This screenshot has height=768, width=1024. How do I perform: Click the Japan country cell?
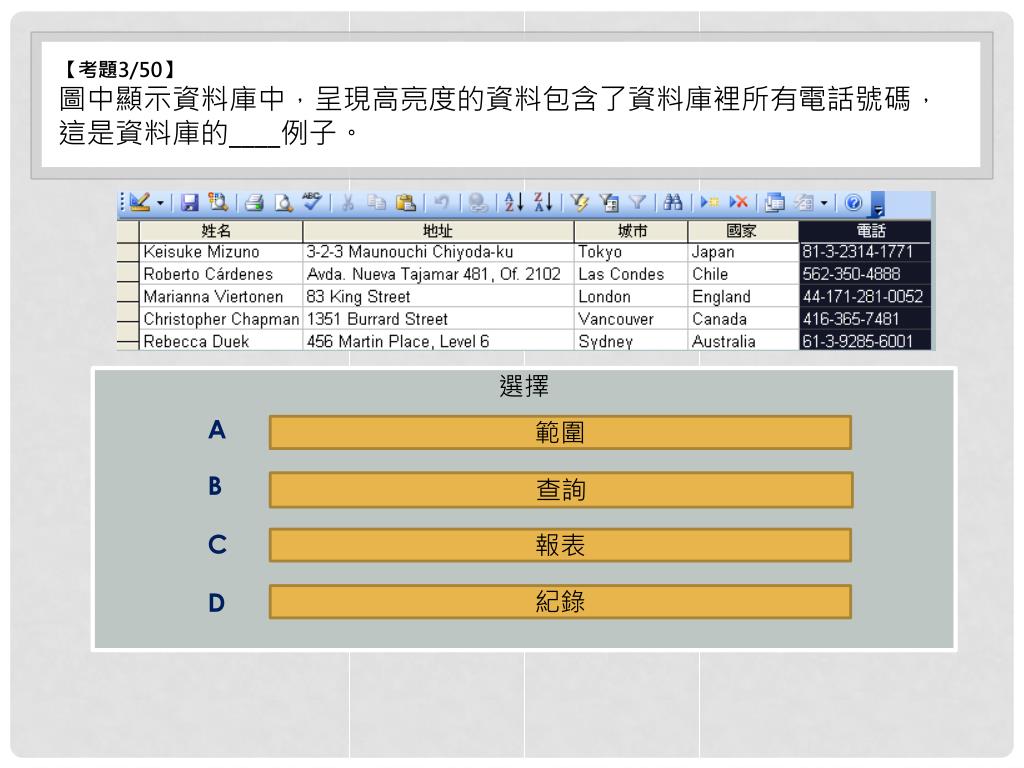click(x=743, y=252)
